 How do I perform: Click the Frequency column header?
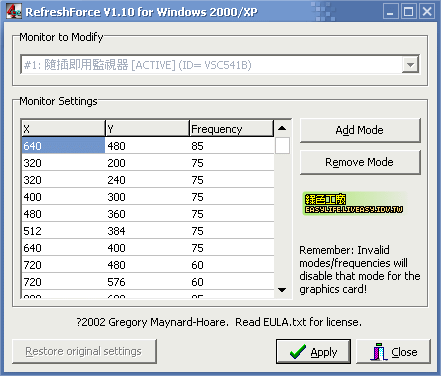tap(232, 129)
